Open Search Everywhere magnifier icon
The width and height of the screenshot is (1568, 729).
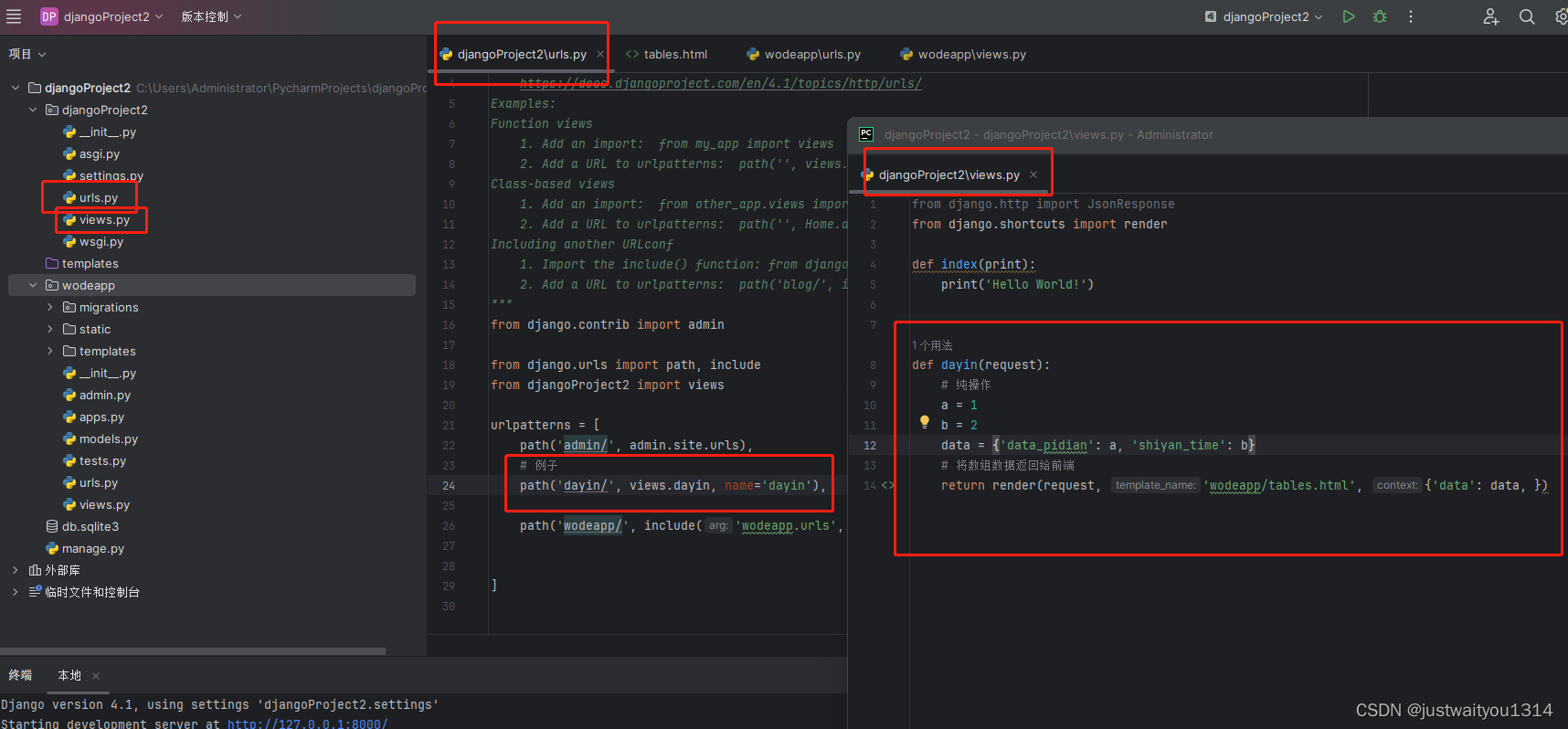pyautogui.click(x=1527, y=16)
